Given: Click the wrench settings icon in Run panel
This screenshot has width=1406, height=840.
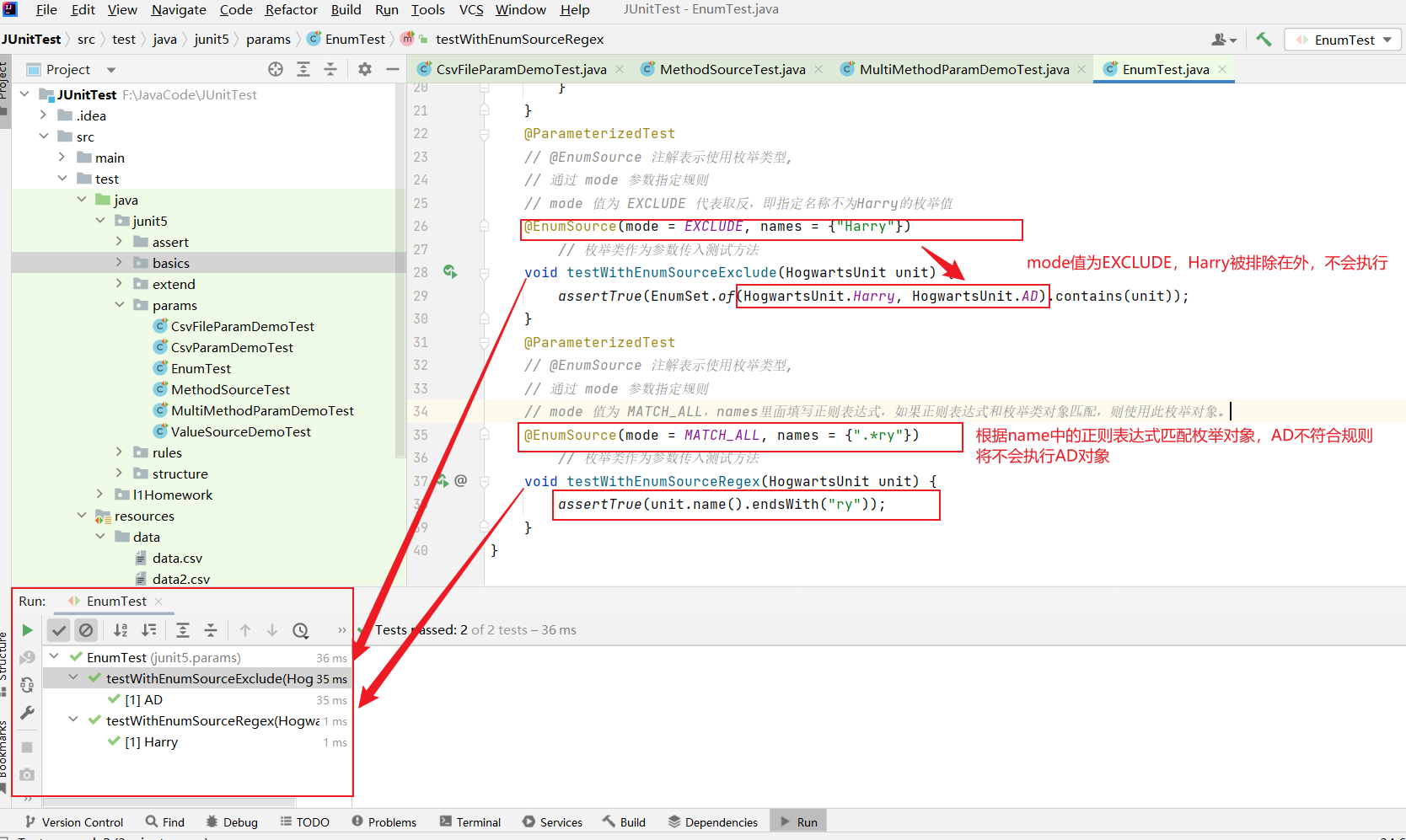Looking at the screenshot, I should (27, 713).
